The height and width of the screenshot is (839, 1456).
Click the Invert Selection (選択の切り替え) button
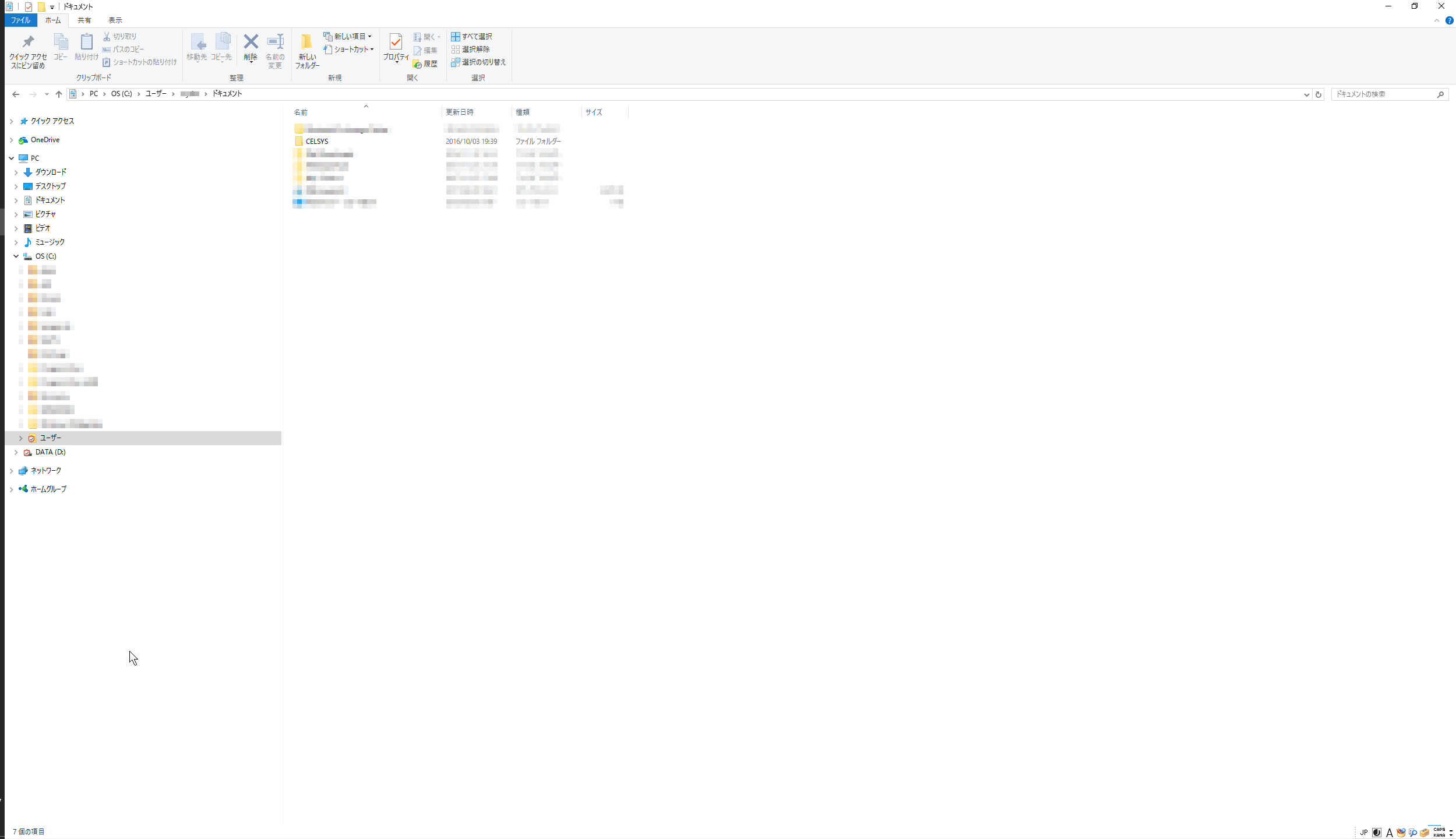[x=478, y=62]
